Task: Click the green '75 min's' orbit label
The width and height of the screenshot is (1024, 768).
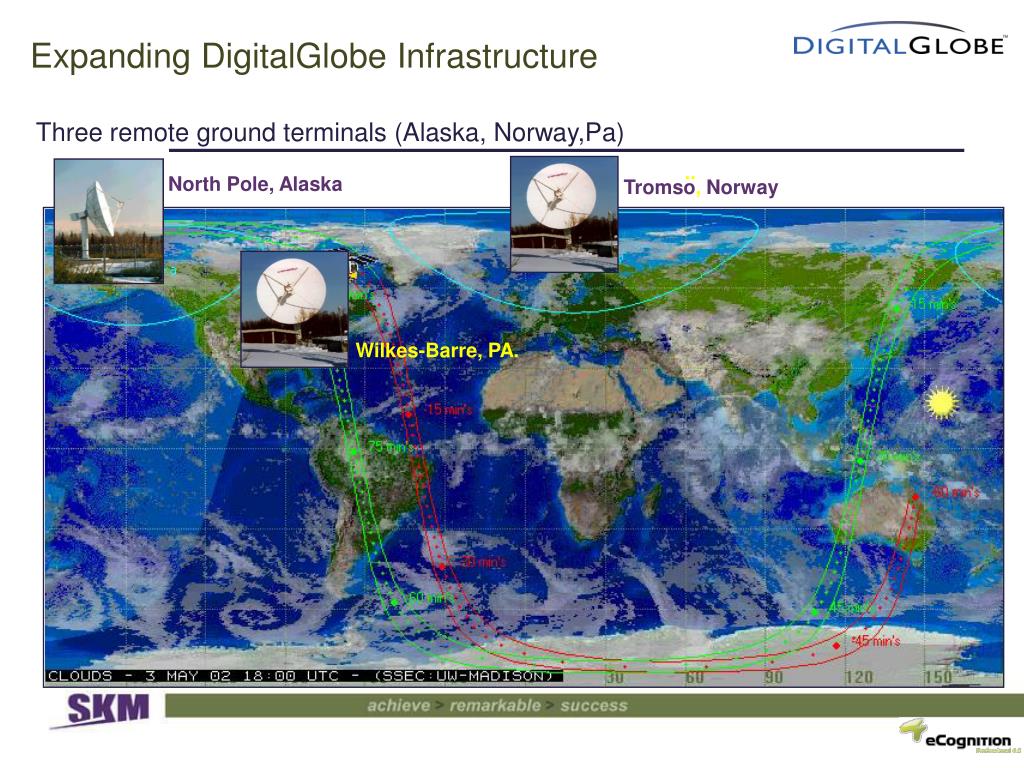Action: [x=391, y=447]
